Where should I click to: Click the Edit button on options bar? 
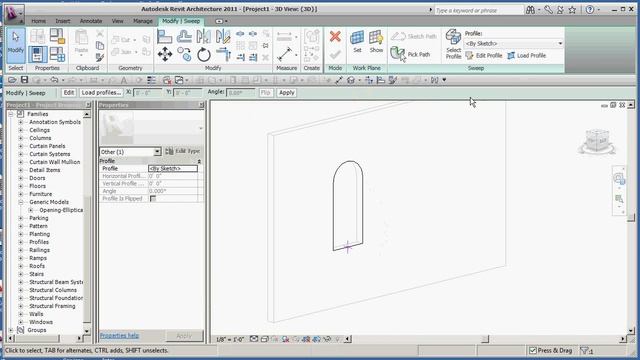click(x=69, y=93)
